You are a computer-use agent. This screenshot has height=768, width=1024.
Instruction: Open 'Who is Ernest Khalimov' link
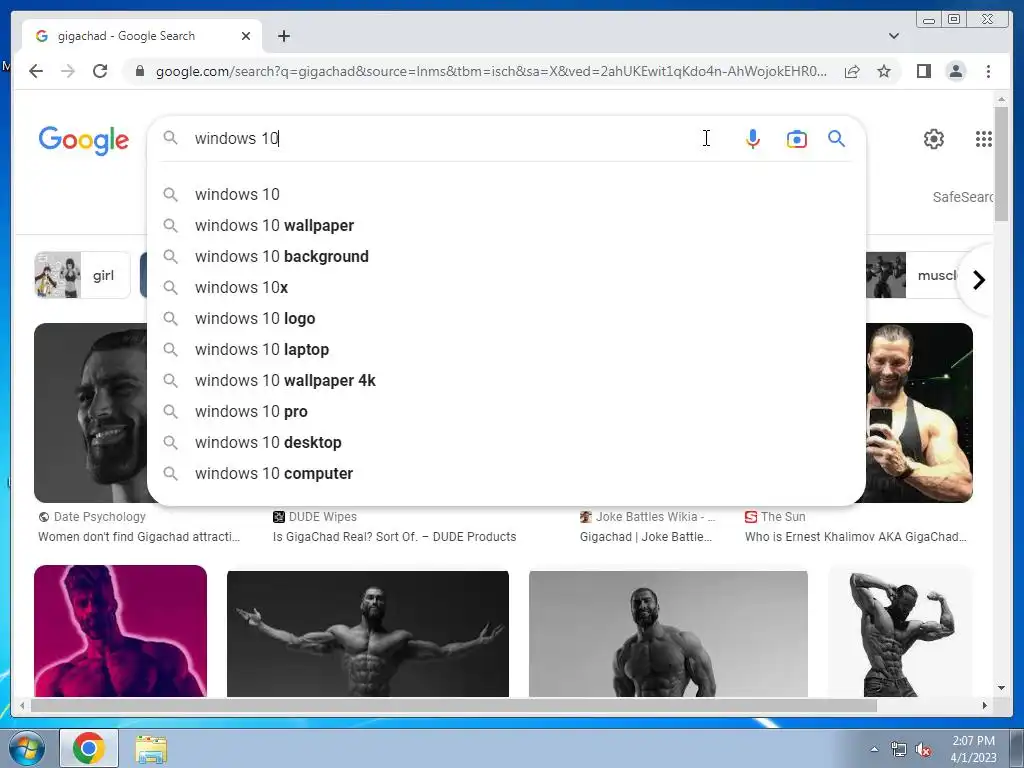click(856, 537)
